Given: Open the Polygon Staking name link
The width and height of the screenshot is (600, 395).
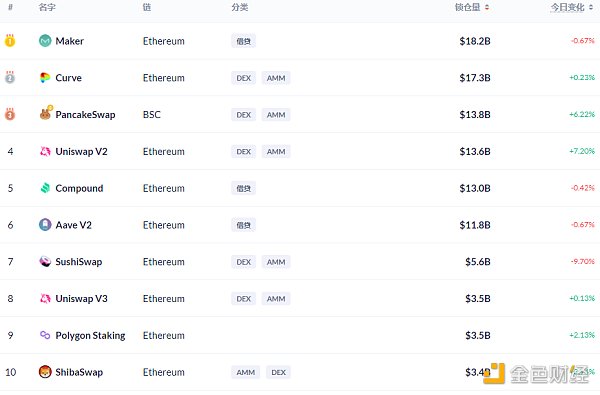Looking at the screenshot, I should (90, 336).
